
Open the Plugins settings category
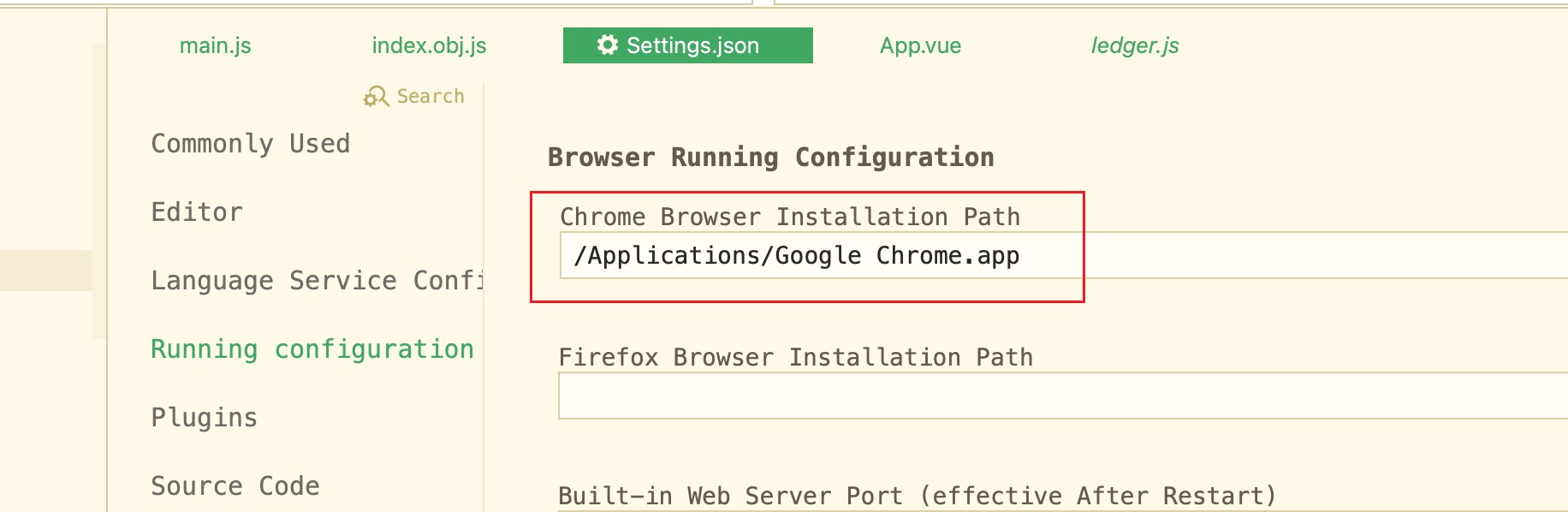click(204, 417)
